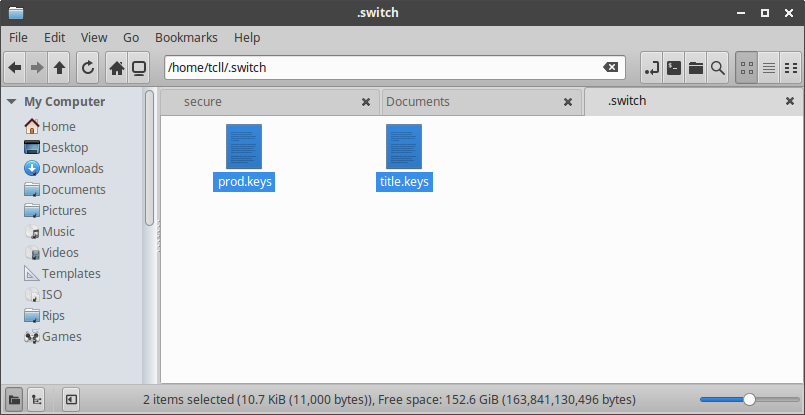This screenshot has height=415, width=805.
Task: Go up to the parent folder
Action: 59,67
